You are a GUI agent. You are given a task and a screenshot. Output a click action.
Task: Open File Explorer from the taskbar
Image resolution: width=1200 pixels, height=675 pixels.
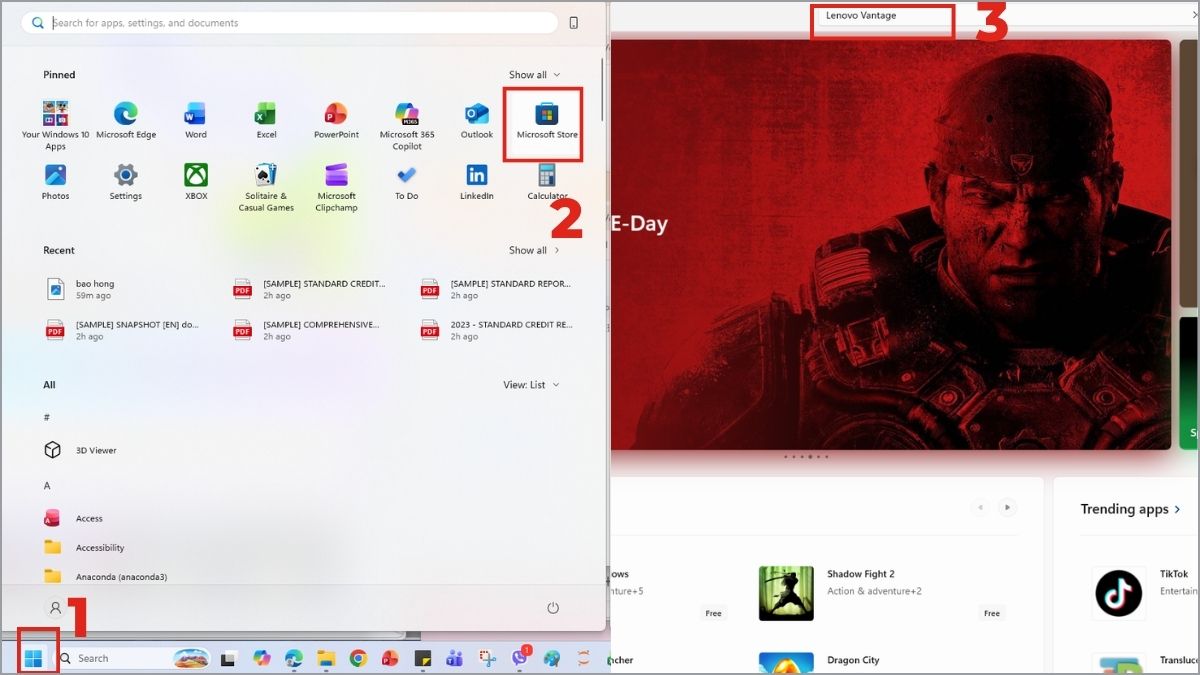point(325,658)
